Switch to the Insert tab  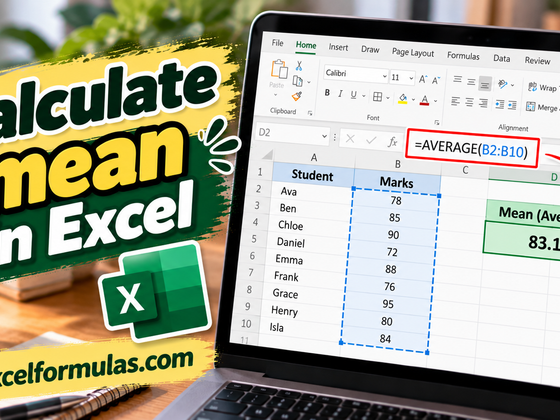click(338, 47)
